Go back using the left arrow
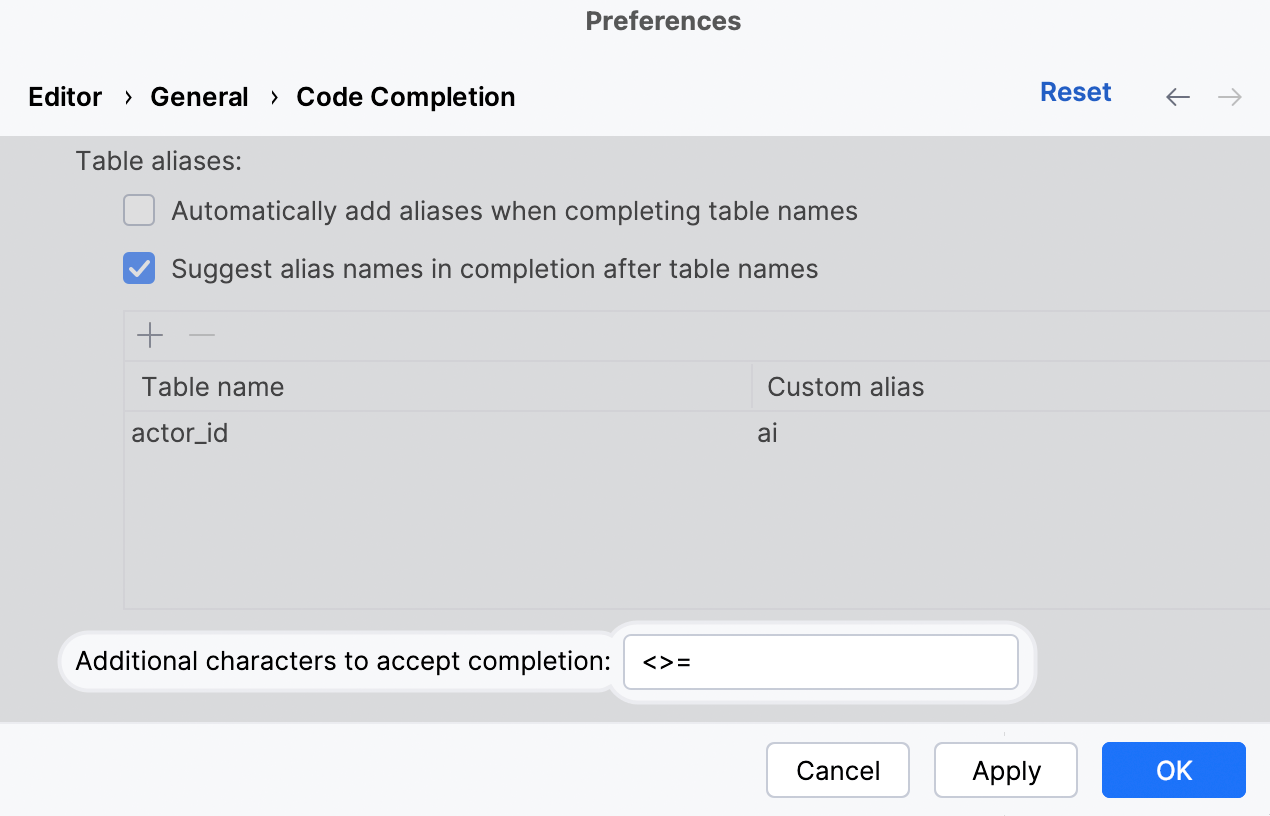The width and height of the screenshot is (1270, 816). (x=1178, y=97)
